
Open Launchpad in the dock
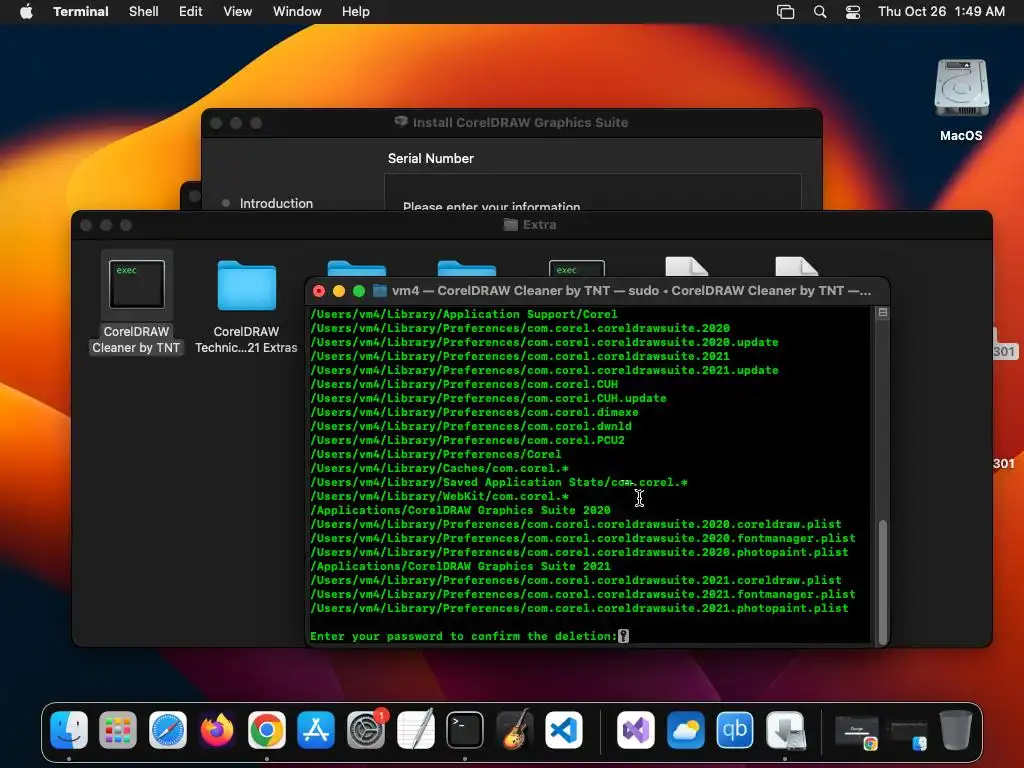[x=118, y=729]
